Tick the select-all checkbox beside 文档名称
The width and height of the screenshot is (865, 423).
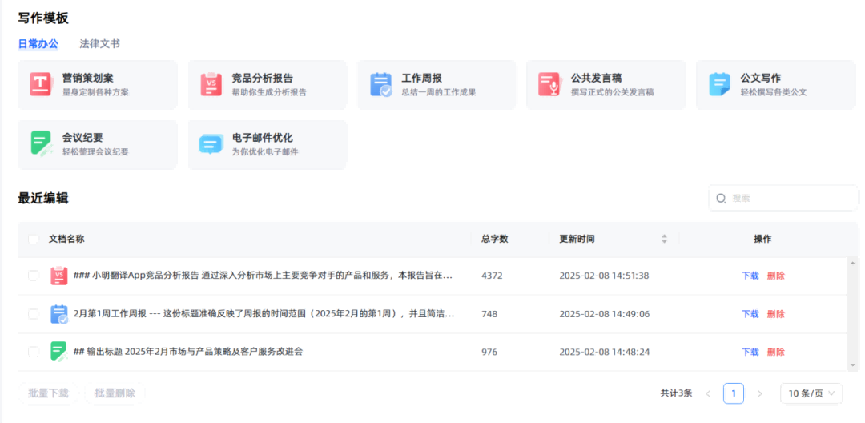[34, 239]
